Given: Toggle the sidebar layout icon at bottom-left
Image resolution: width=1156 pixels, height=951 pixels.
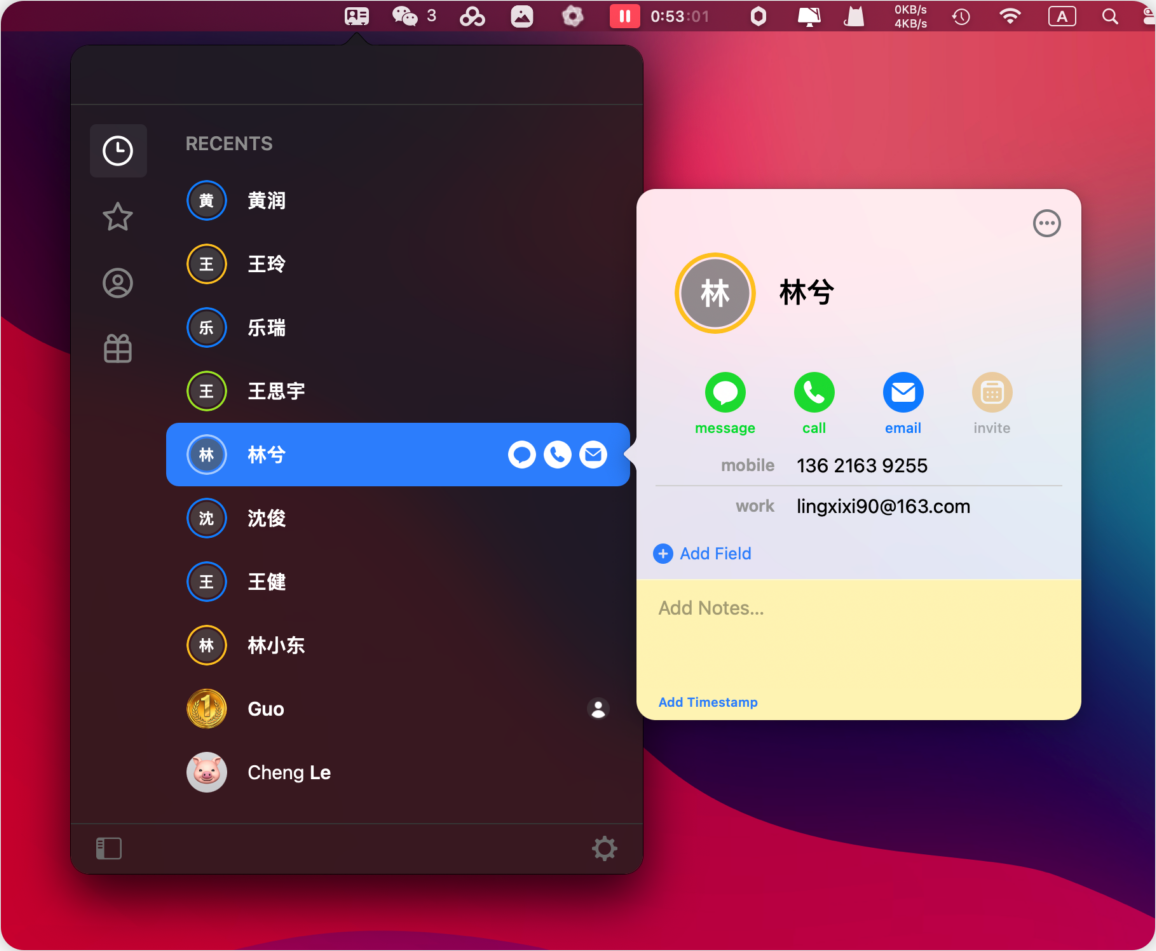Looking at the screenshot, I should tap(109, 849).
